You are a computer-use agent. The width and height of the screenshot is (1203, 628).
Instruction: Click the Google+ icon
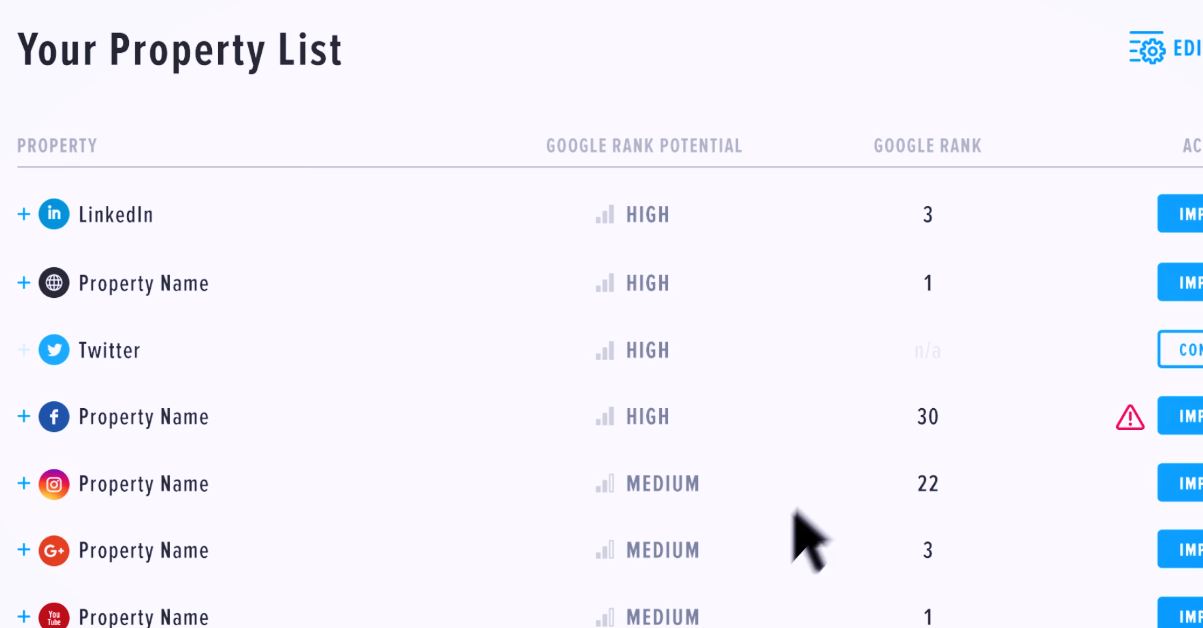54,550
